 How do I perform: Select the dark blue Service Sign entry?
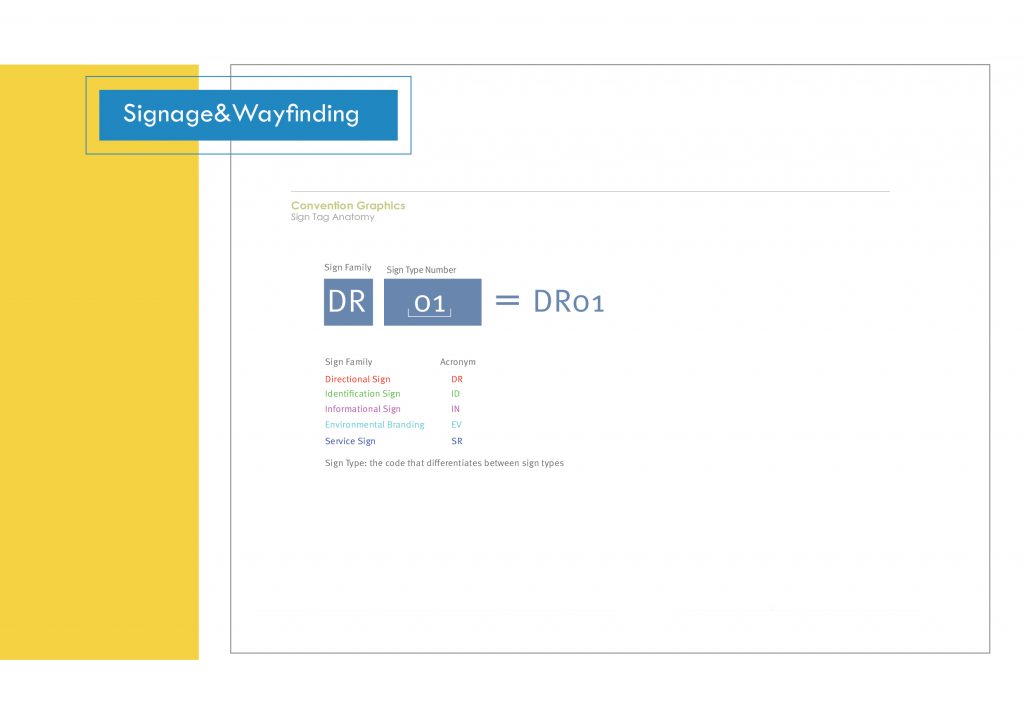[x=350, y=441]
